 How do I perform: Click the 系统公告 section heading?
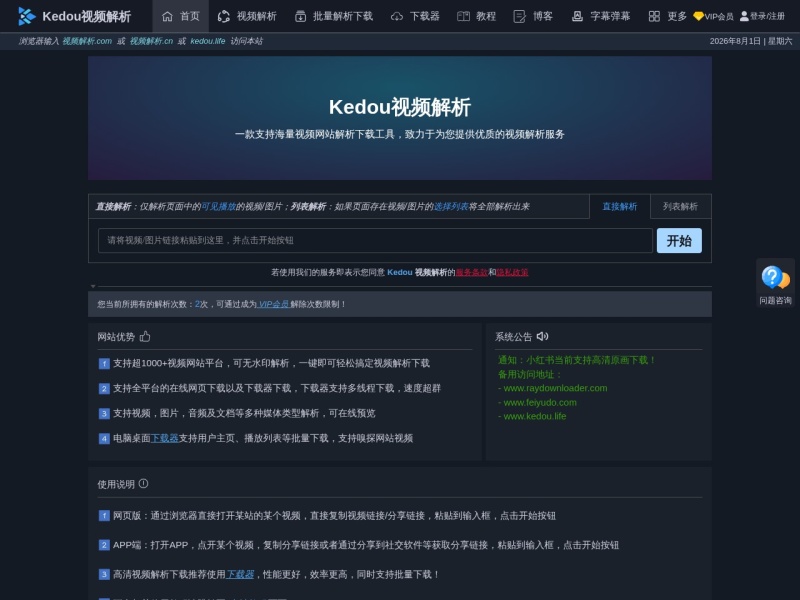513,337
